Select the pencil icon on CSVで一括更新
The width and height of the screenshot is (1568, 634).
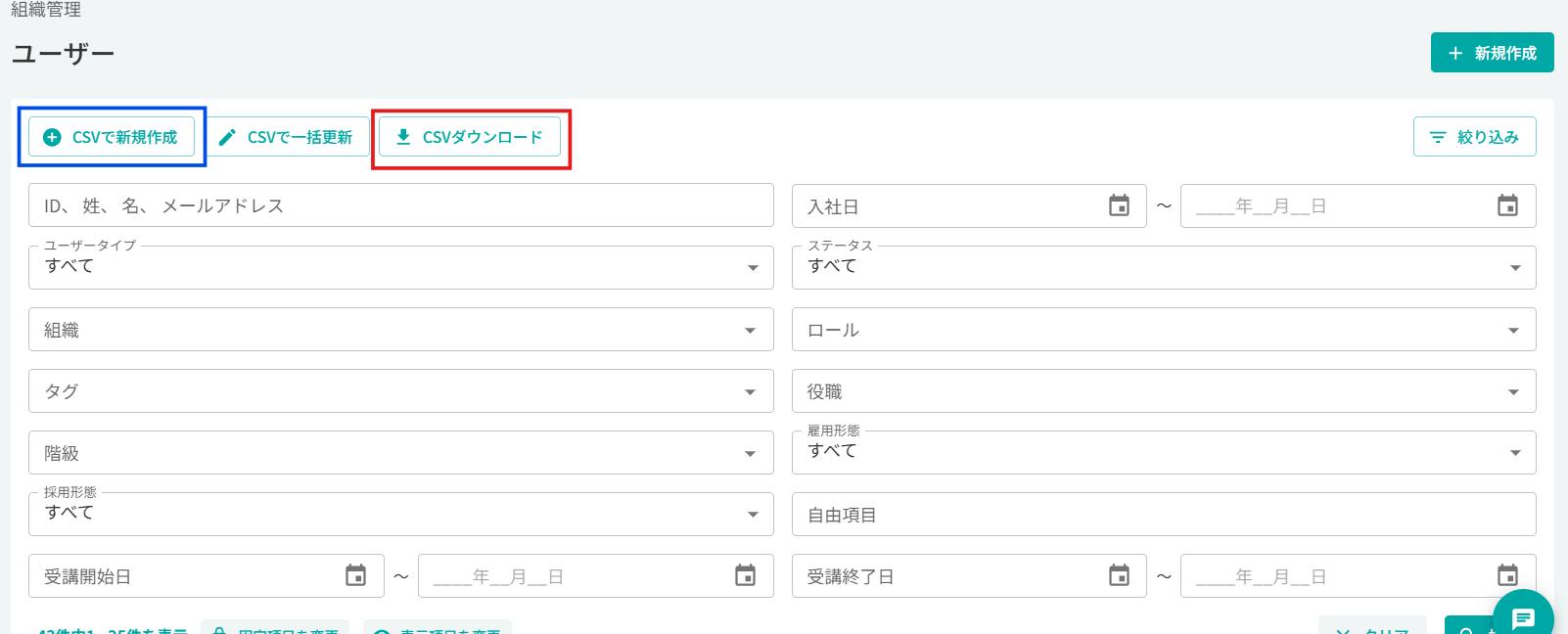point(228,137)
